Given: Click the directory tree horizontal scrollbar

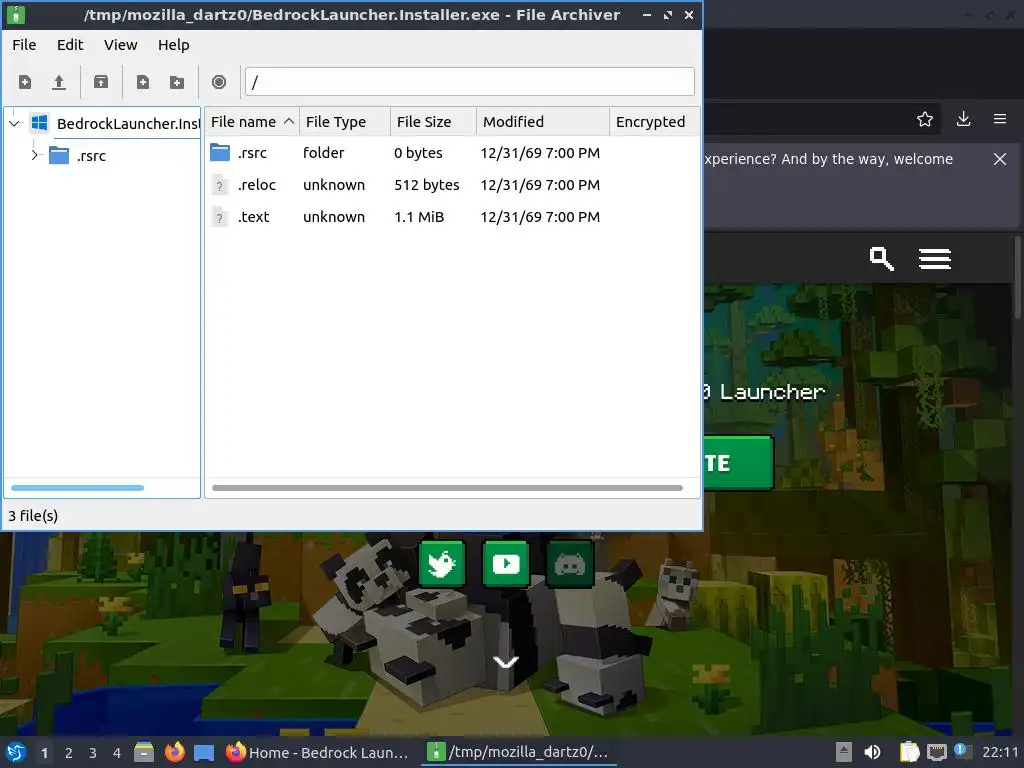Looking at the screenshot, I should click(x=77, y=488).
